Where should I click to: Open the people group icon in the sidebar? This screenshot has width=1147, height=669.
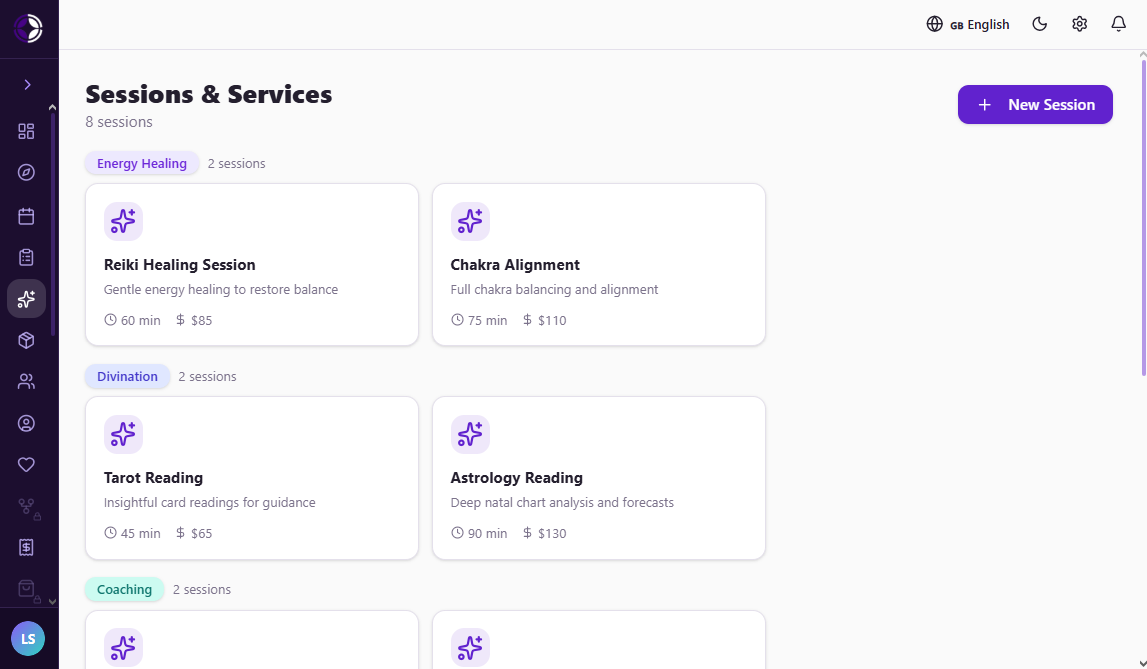tap(26, 381)
